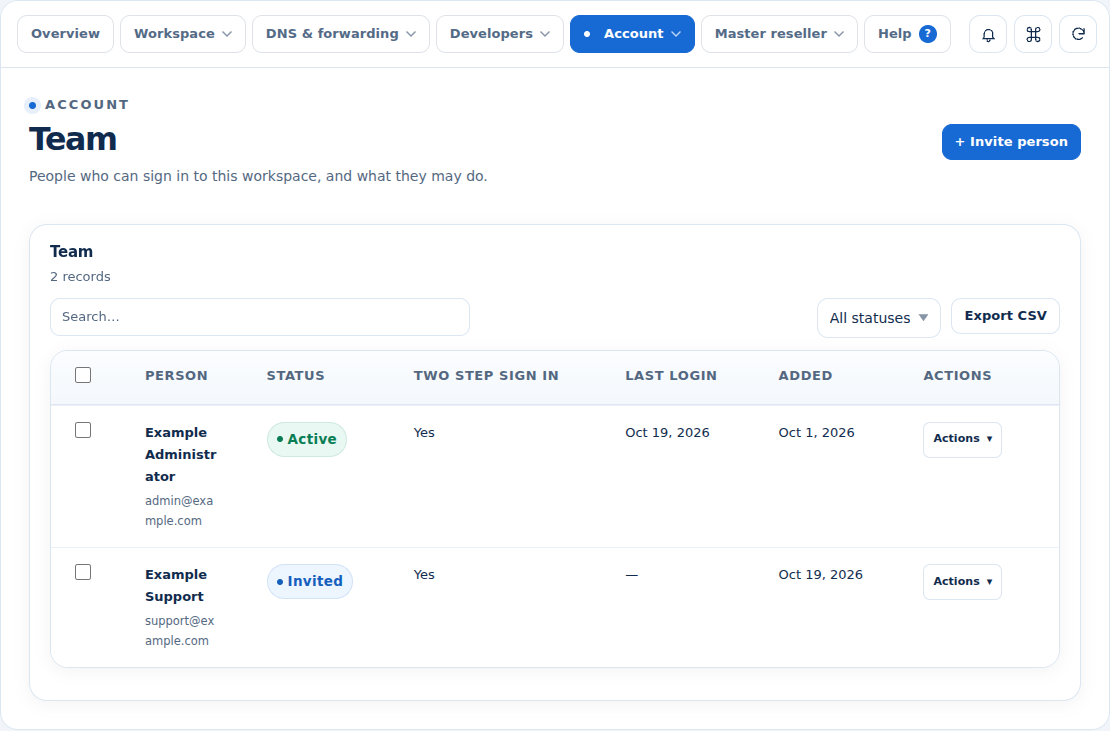
Task: Open the notifications bell
Action: coord(988,34)
